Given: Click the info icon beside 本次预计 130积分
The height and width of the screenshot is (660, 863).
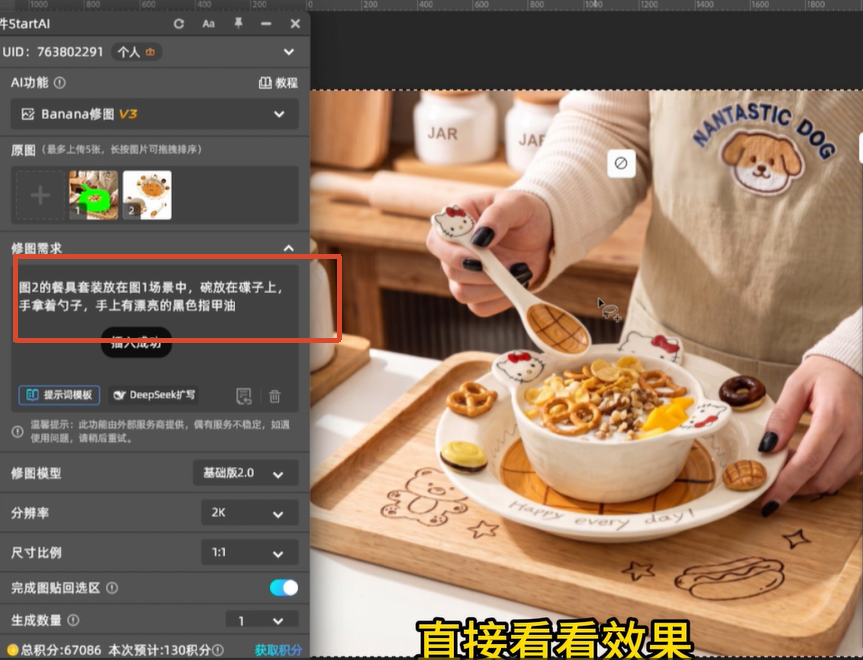Looking at the screenshot, I should [219, 651].
